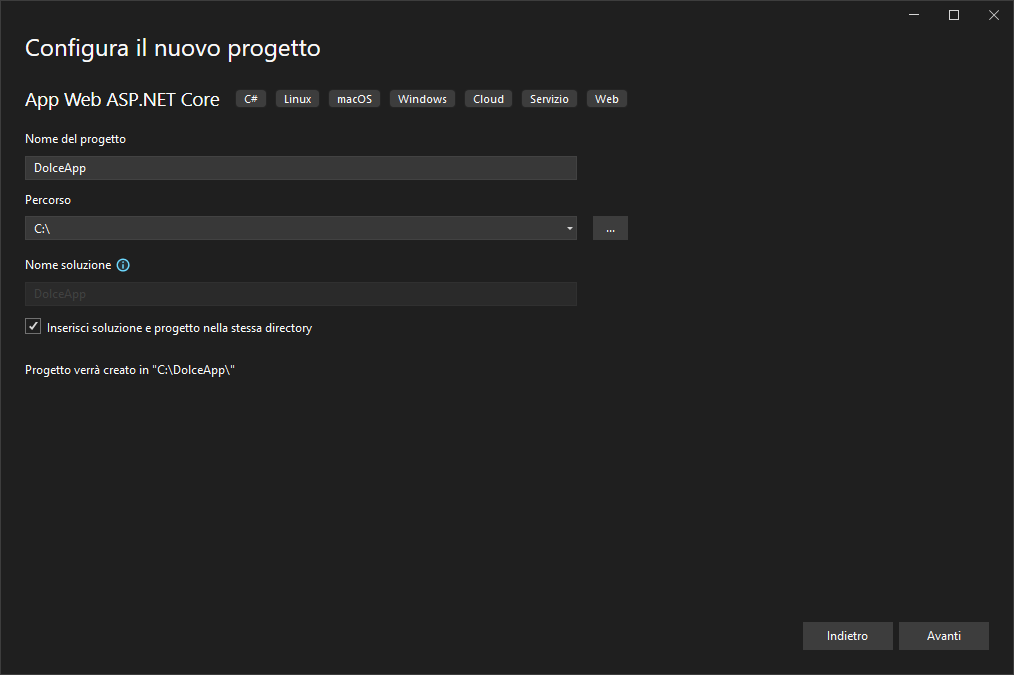This screenshot has height=675, width=1014.
Task: Click the Avanti button
Action: click(x=944, y=636)
